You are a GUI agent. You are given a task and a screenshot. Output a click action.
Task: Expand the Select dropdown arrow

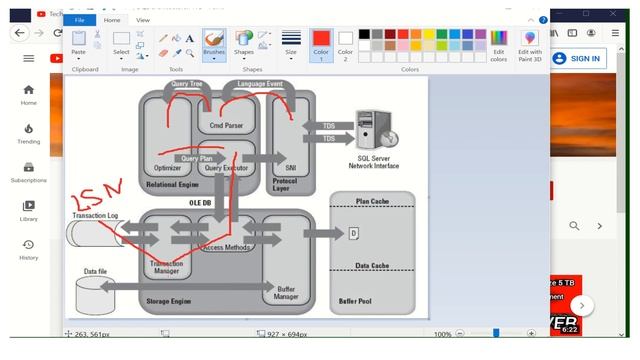click(x=121, y=59)
